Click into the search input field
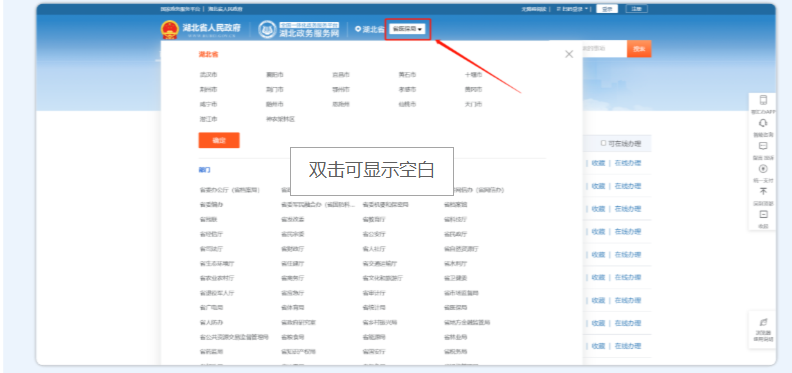 click(x=604, y=49)
